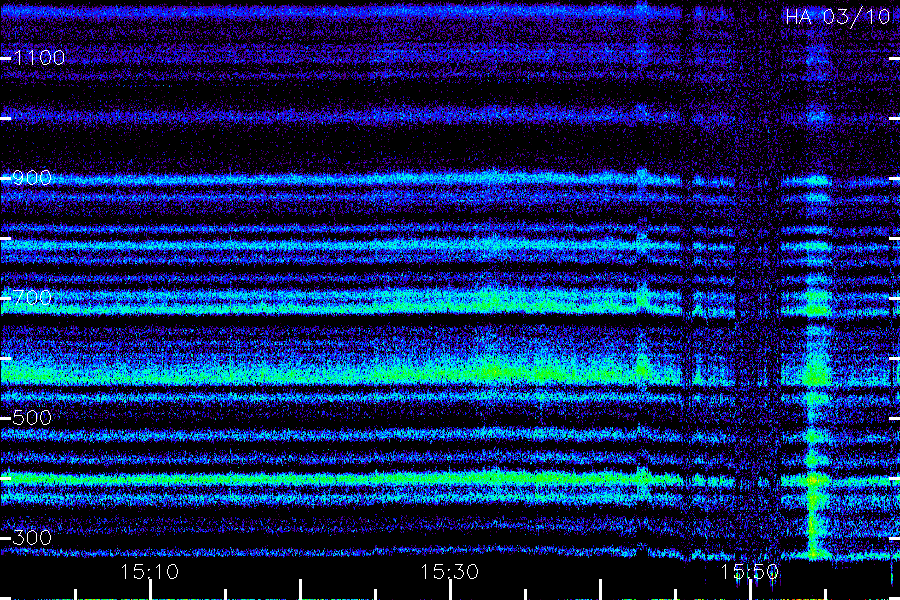This screenshot has width=900, height=600.
Task: Click the 15:10 time axis label
Action: (150, 572)
